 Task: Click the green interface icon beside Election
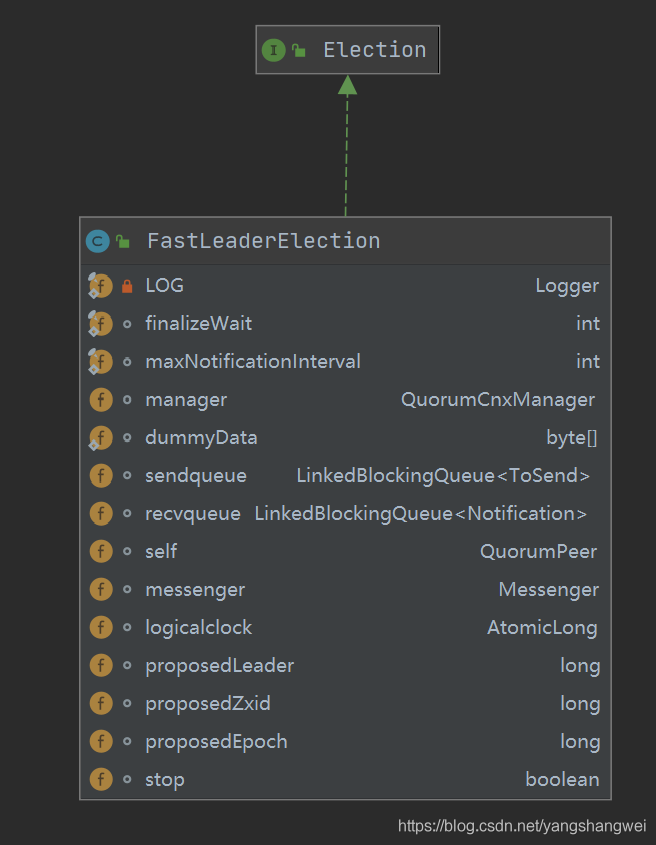click(273, 50)
